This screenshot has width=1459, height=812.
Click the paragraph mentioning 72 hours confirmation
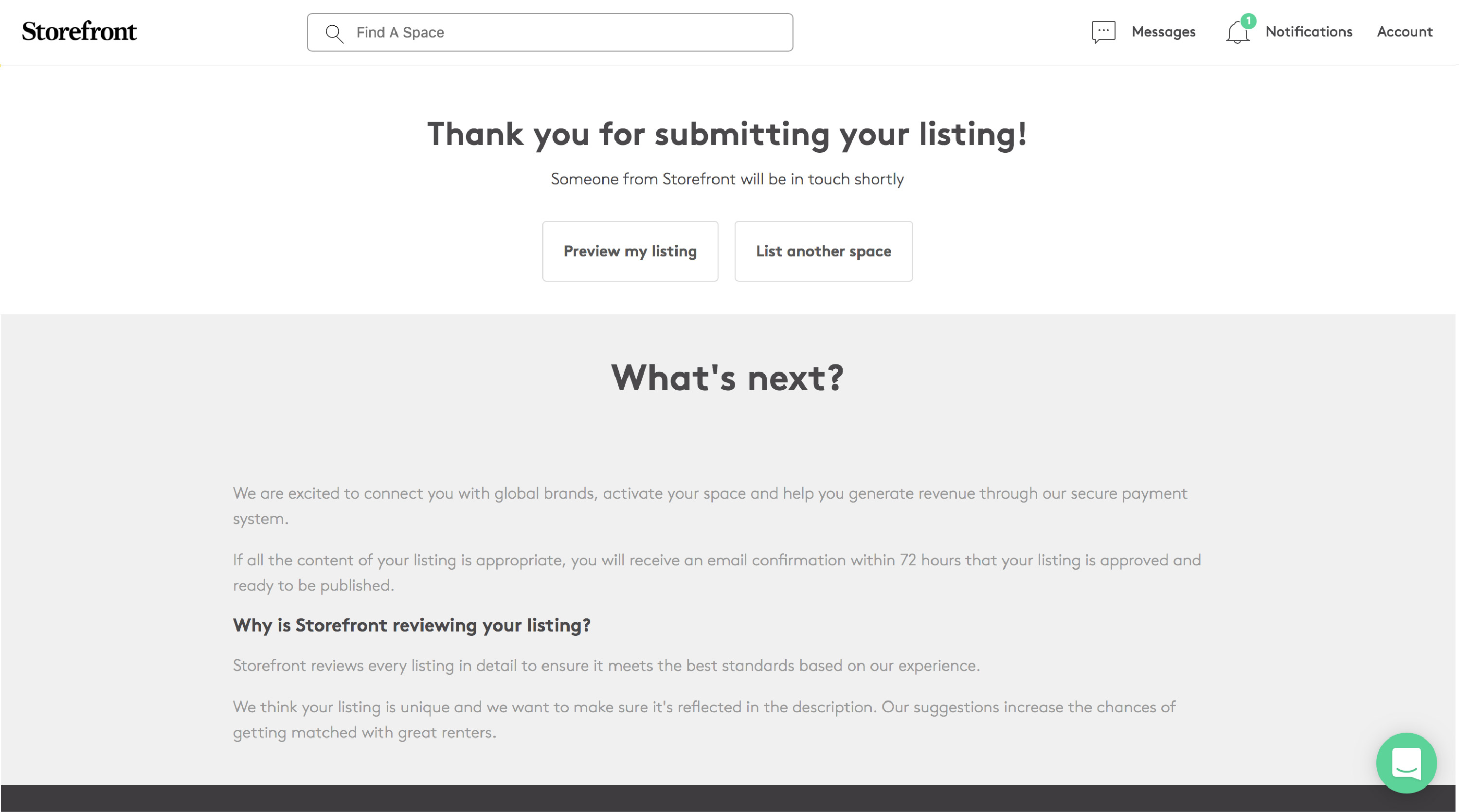pyautogui.click(x=716, y=572)
